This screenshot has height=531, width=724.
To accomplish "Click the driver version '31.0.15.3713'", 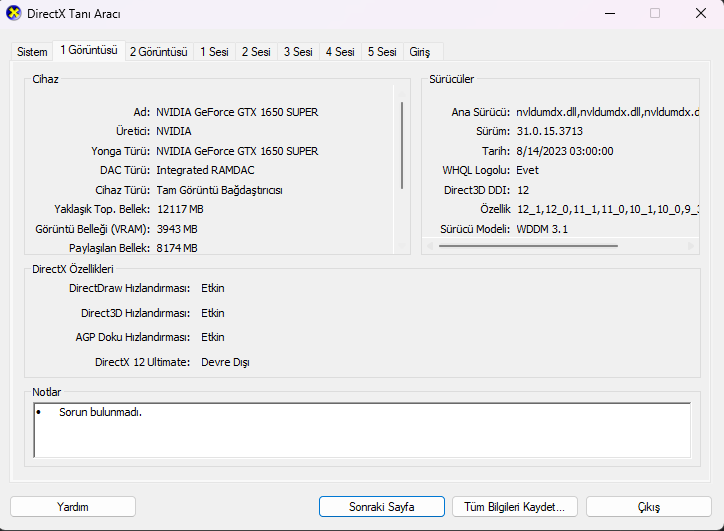I will click(x=549, y=131).
